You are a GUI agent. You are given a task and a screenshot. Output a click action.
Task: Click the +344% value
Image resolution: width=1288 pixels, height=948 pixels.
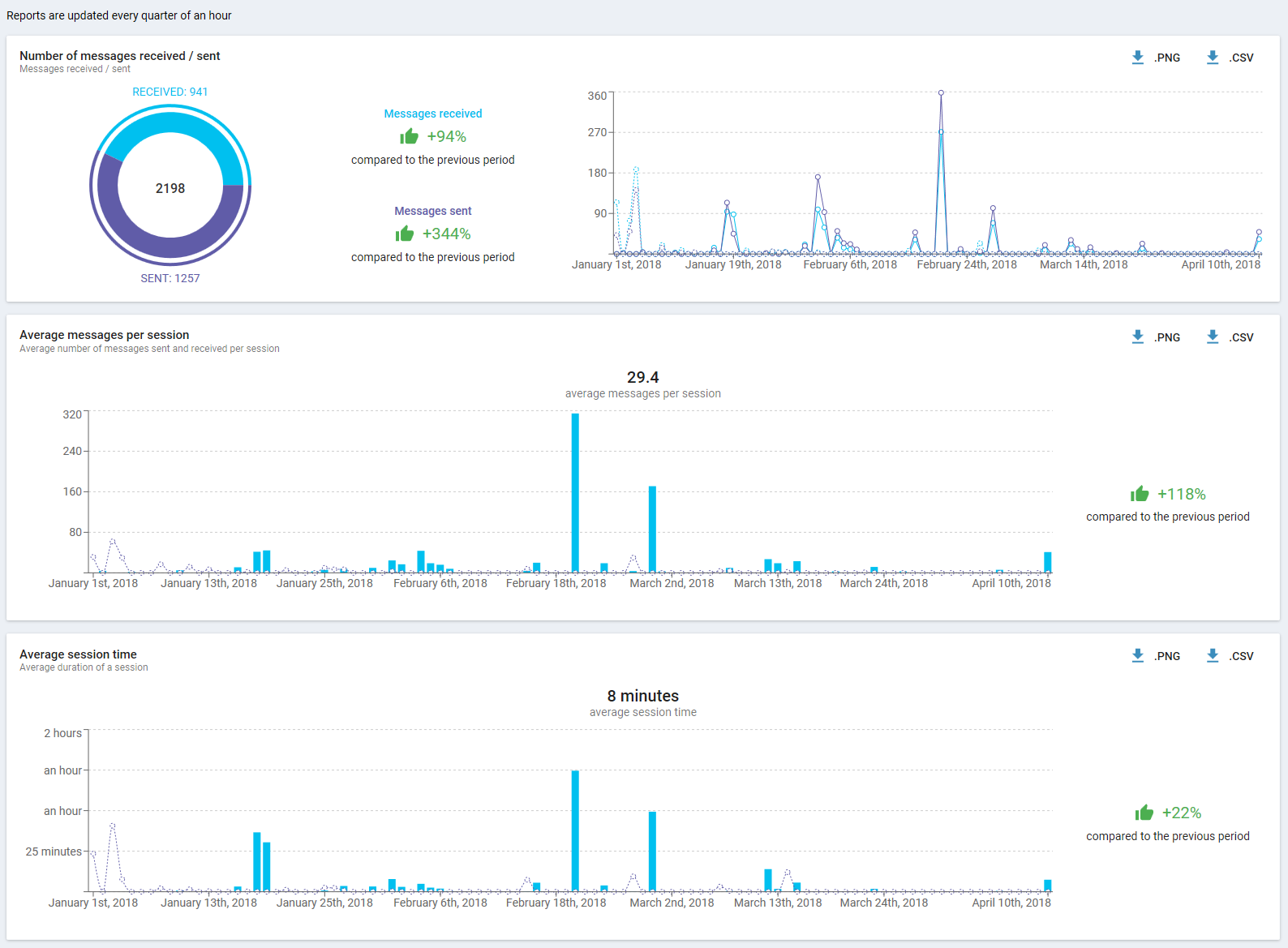point(447,234)
